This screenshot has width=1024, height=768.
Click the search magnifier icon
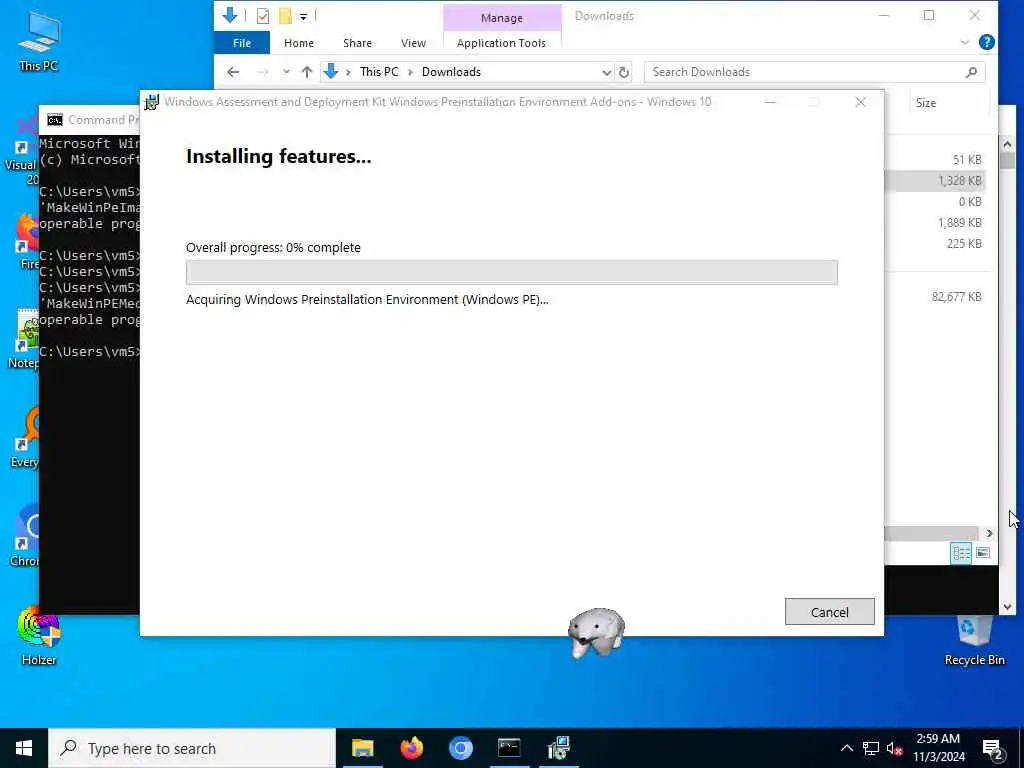click(x=971, y=72)
